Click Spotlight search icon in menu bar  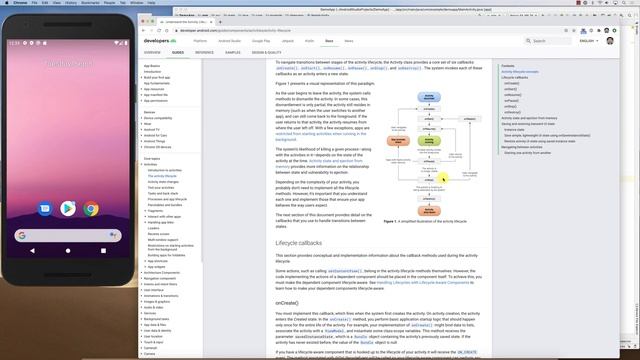pyautogui.click(x=624, y=2)
